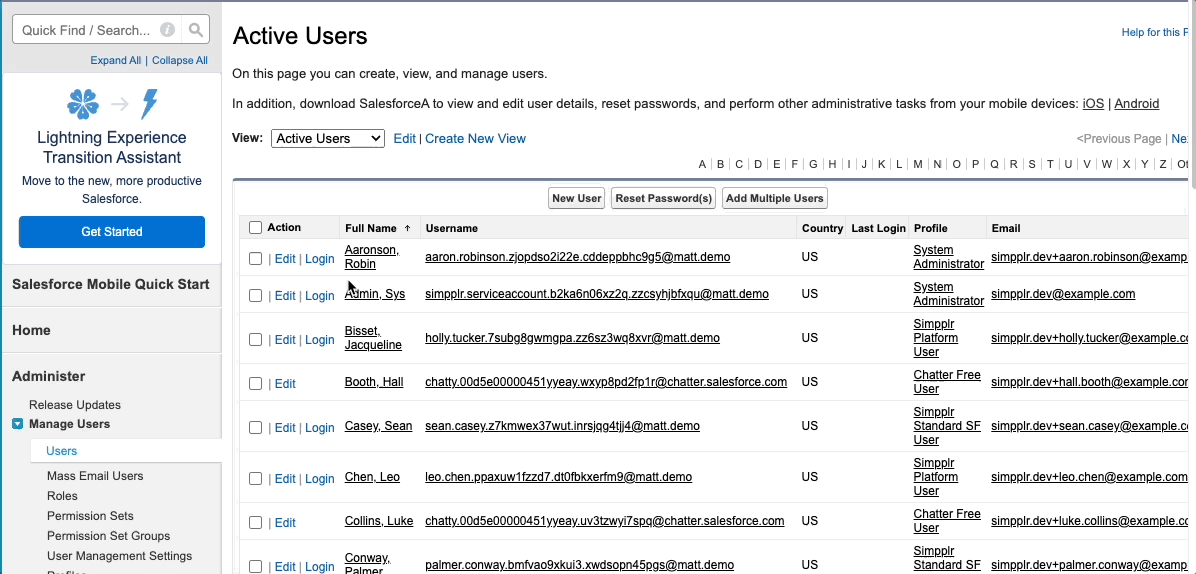Viewport: 1196px width, 574px height.
Task: Open the Android download link
Action: coord(1137,104)
